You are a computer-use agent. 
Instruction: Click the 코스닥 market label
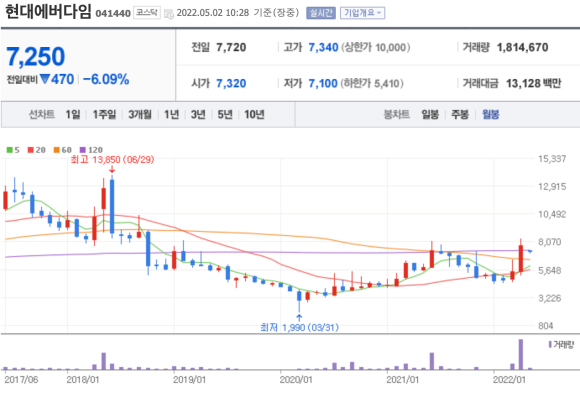pyautogui.click(x=147, y=13)
